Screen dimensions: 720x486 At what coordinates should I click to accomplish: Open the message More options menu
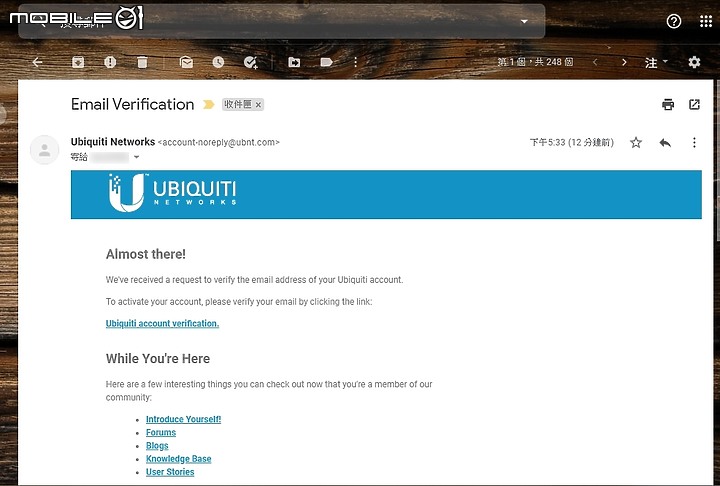[x=694, y=142]
